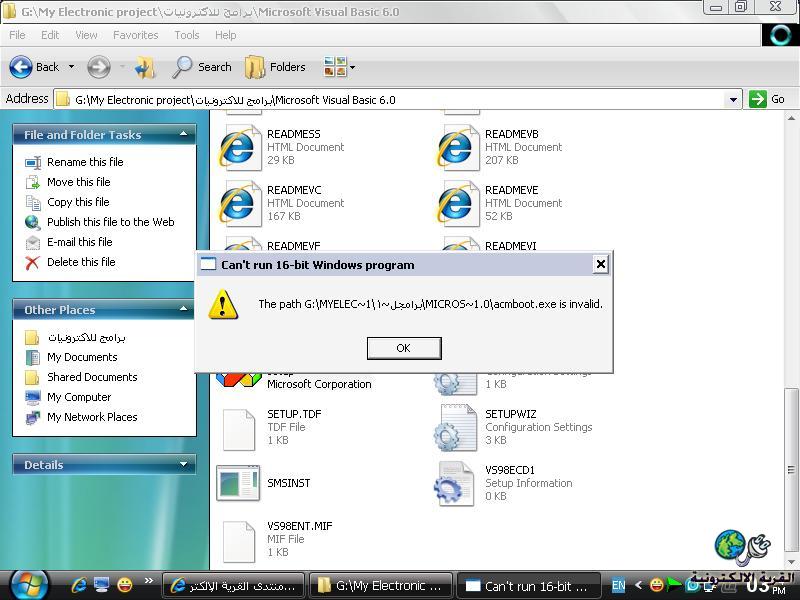Open the Edit menu
Viewport: 800px width, 600px height.
point(50,35)
